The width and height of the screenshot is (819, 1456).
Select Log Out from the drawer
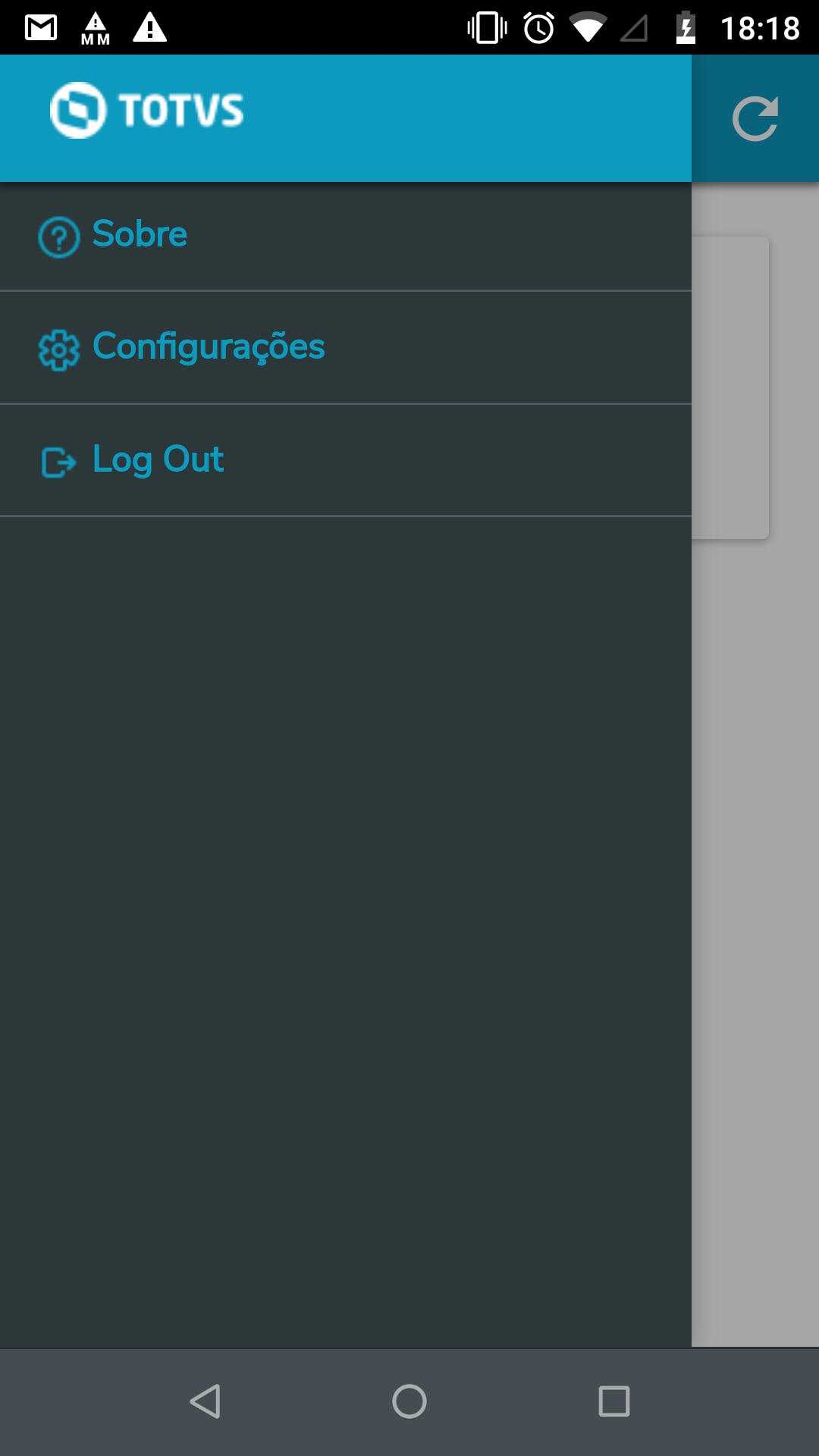(346, 460)
